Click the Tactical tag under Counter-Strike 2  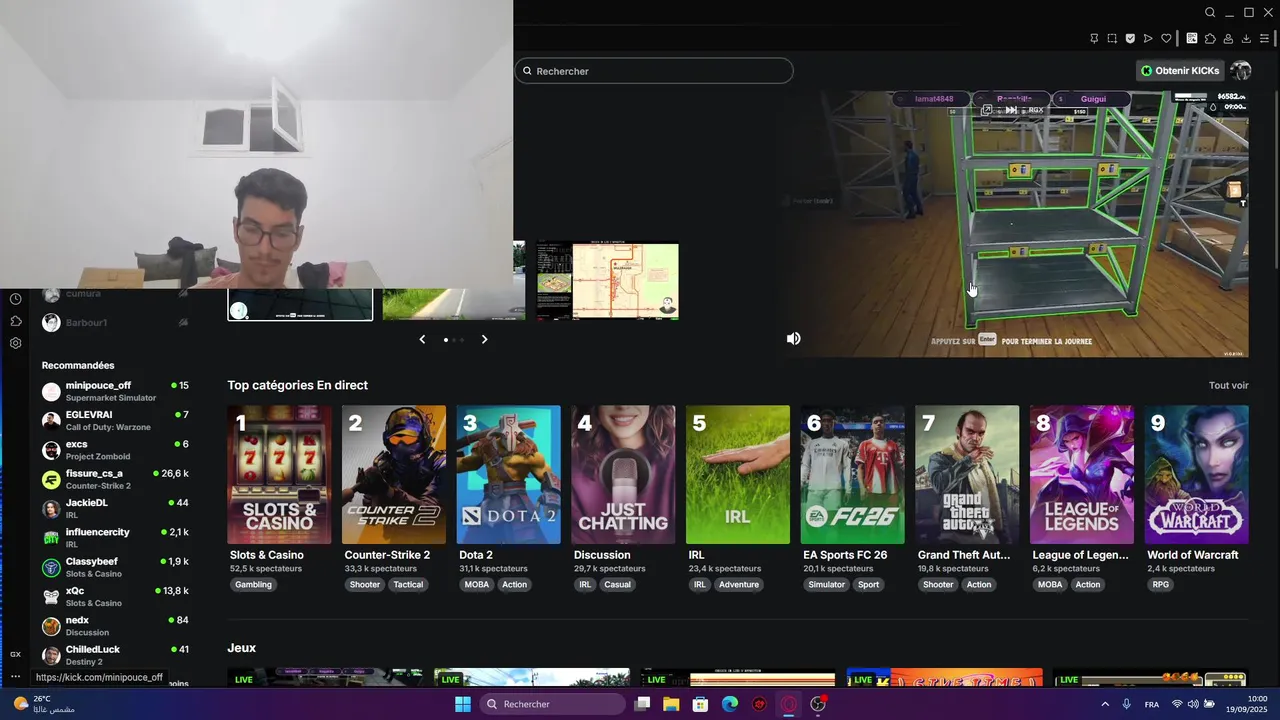tap(408, 585)
